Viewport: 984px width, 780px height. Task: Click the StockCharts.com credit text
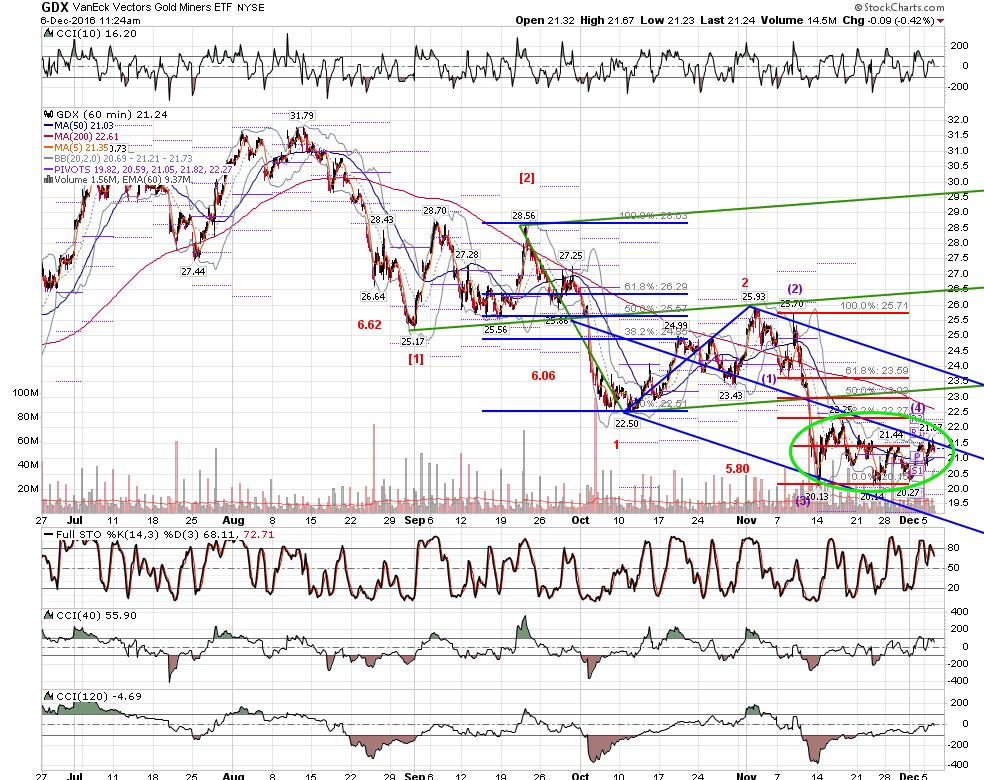coord(899,8)
